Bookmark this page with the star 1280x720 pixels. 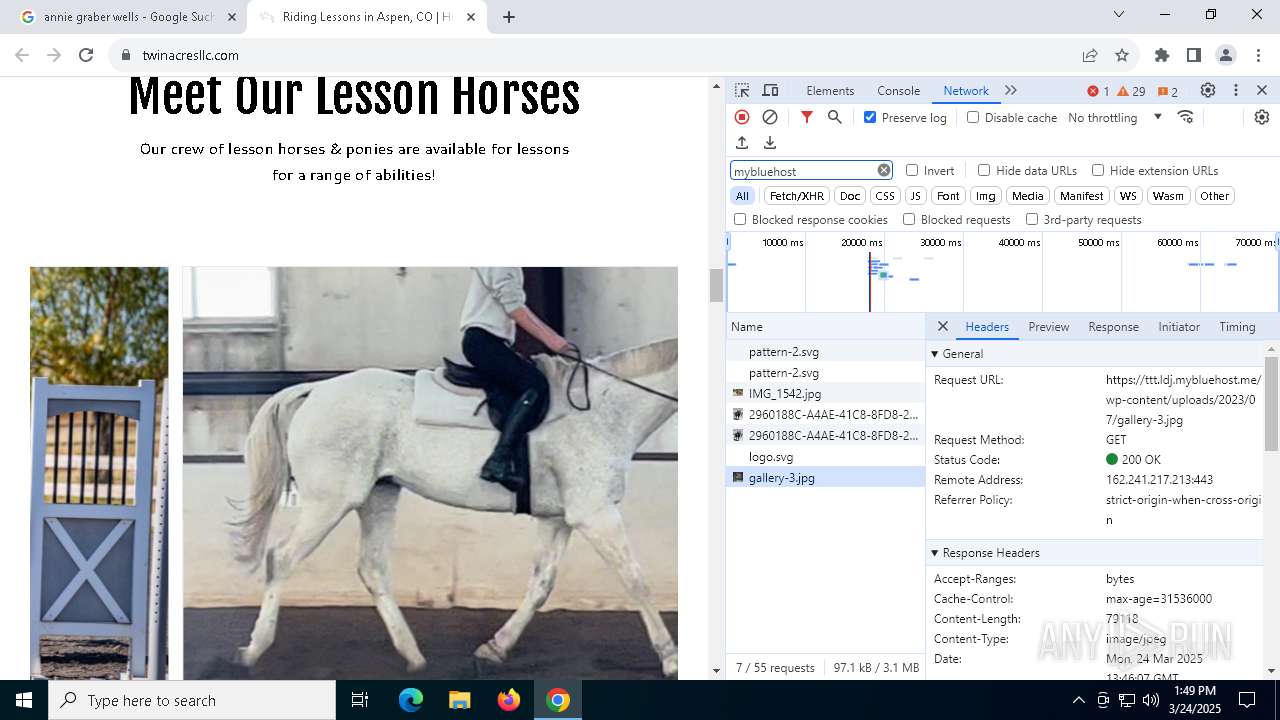click(x=1122, y=55)
